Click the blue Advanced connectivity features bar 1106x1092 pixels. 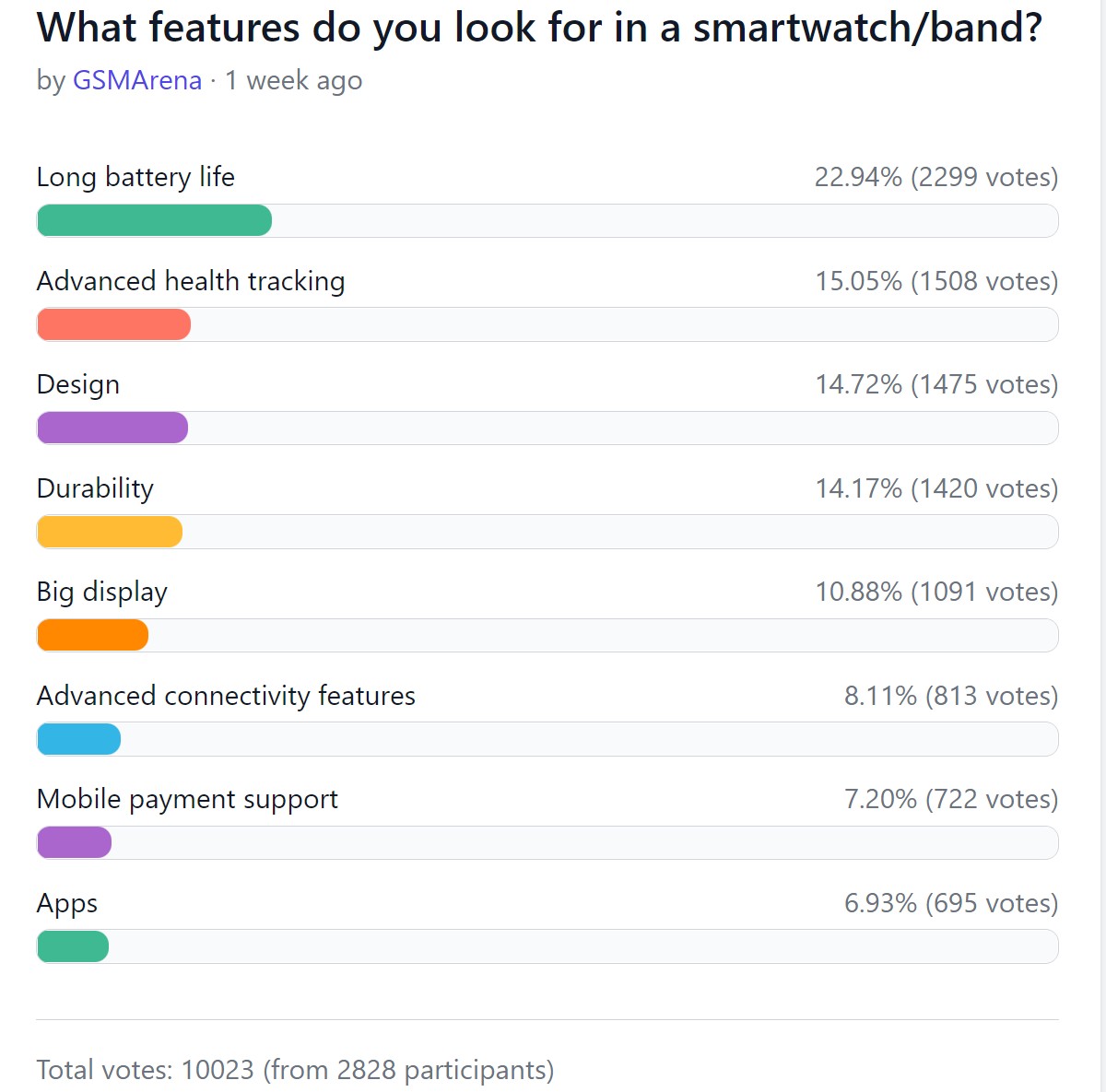[x=78, y=739]
